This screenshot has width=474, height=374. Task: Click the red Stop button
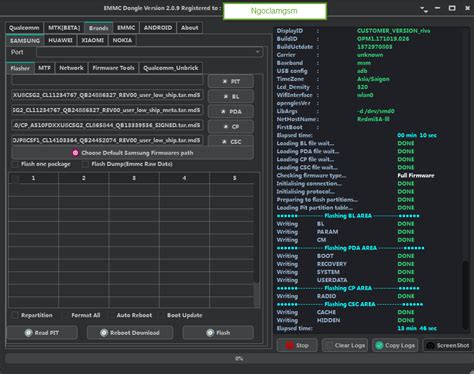297,345
